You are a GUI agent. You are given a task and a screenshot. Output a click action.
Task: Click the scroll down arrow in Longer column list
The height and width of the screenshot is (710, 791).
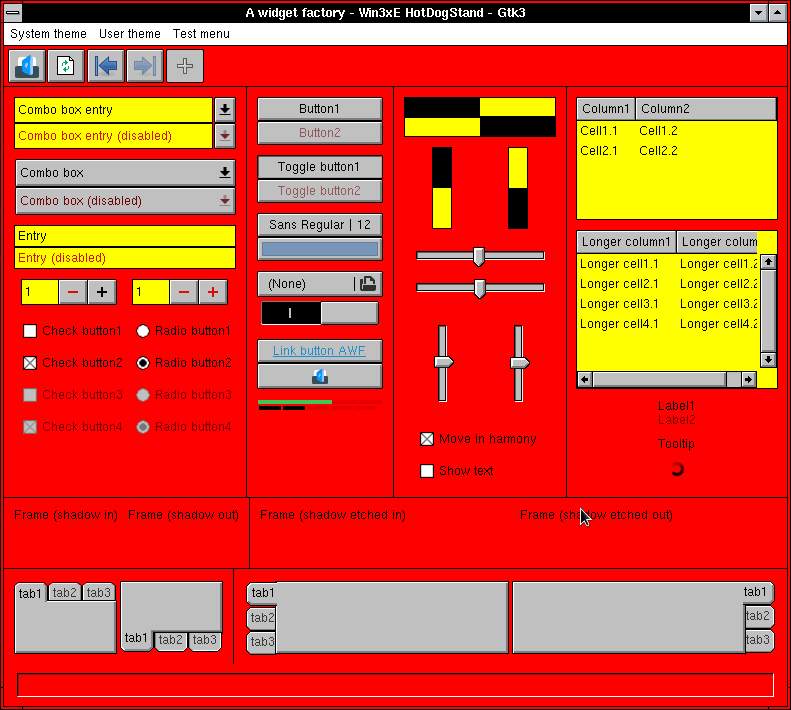point(768,359)
